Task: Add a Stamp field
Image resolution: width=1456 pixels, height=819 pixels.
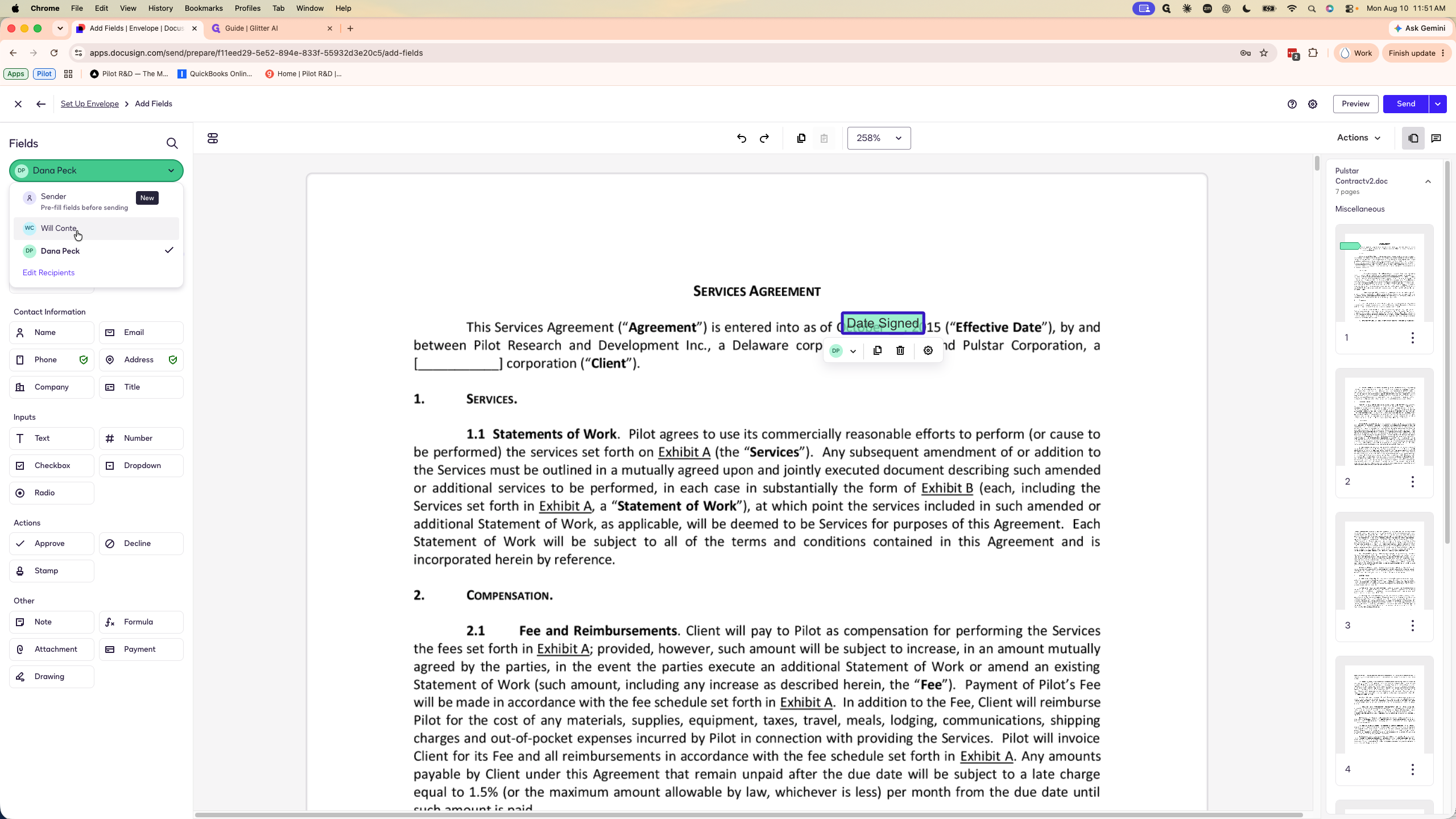Action: coord(52,571)
